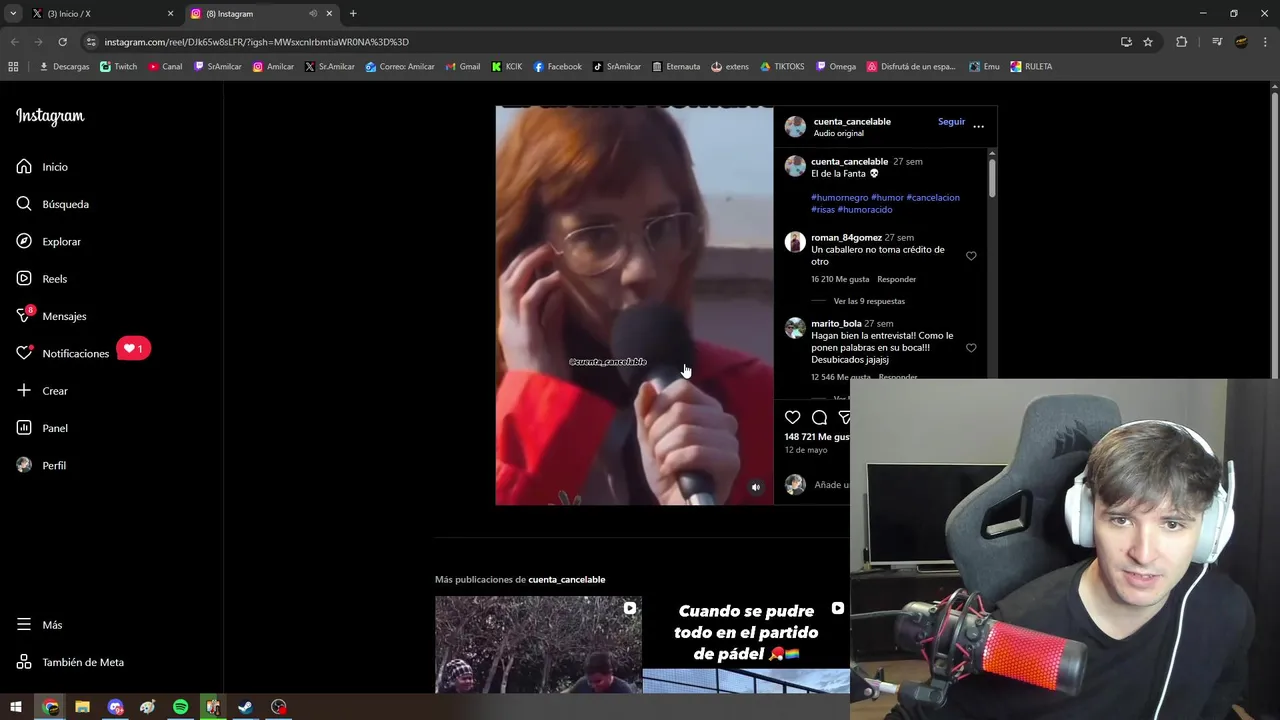Follow cuenta_cancelable with Seguir

point(951,122)
